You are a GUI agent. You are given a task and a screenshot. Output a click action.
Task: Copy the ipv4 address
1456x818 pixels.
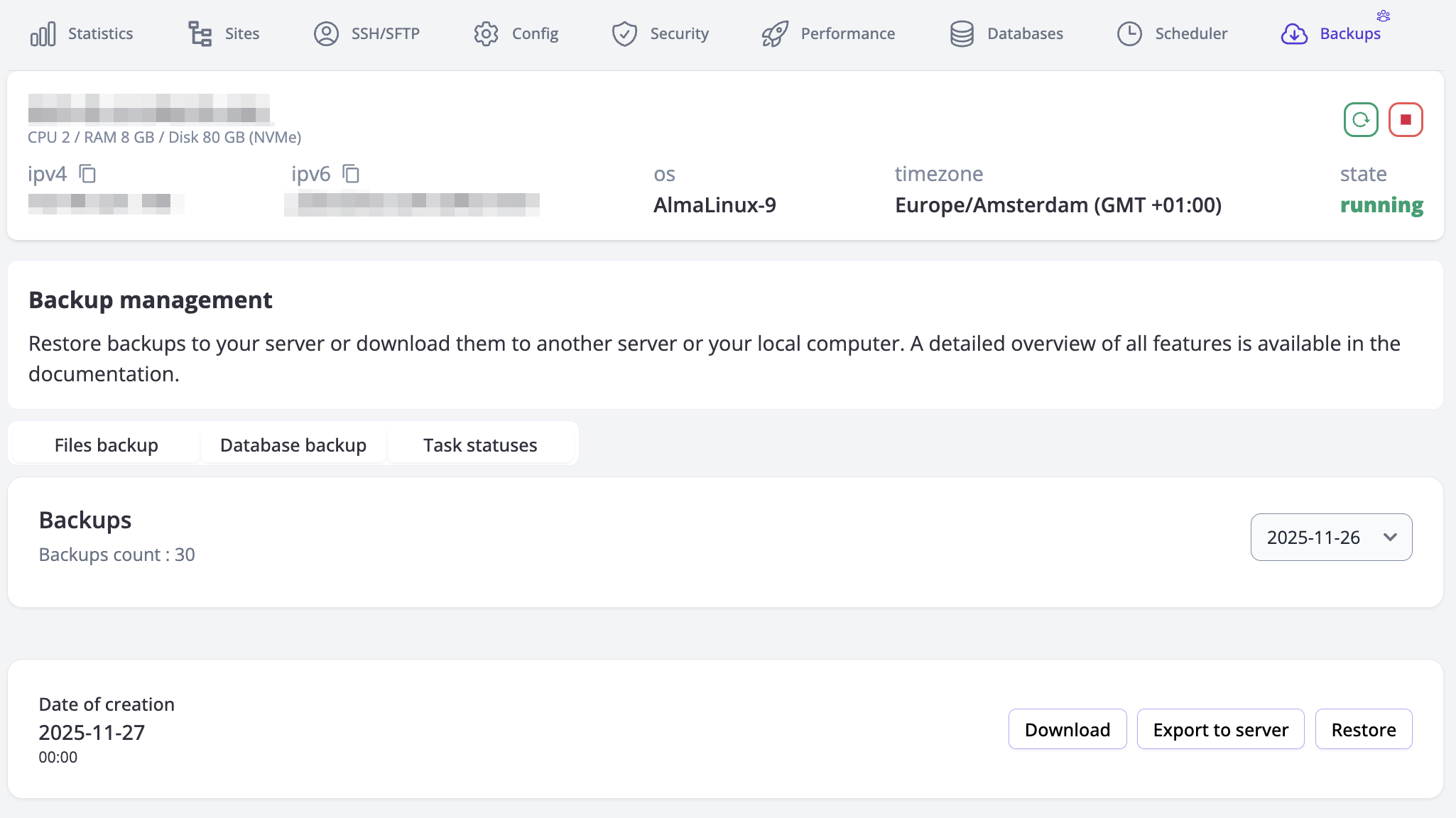87,173
